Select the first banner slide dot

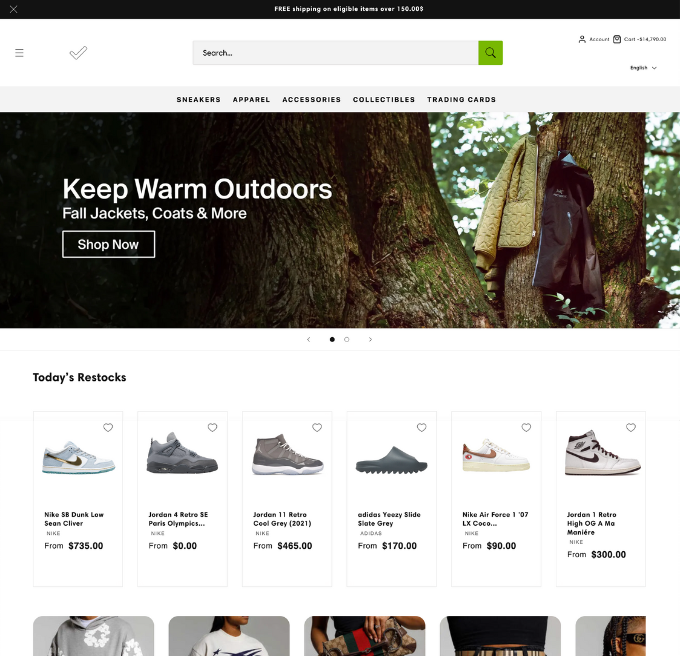332,339
